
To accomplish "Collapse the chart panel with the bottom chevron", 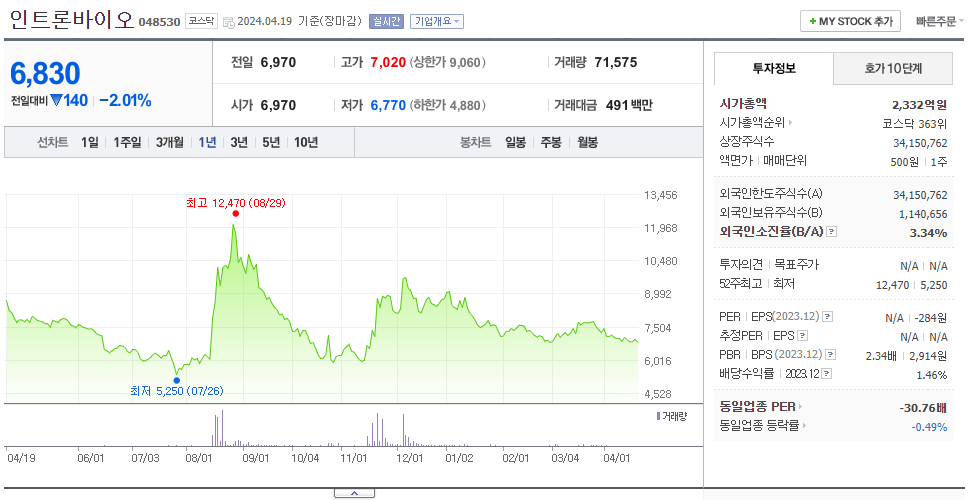I will pos(354,493).
